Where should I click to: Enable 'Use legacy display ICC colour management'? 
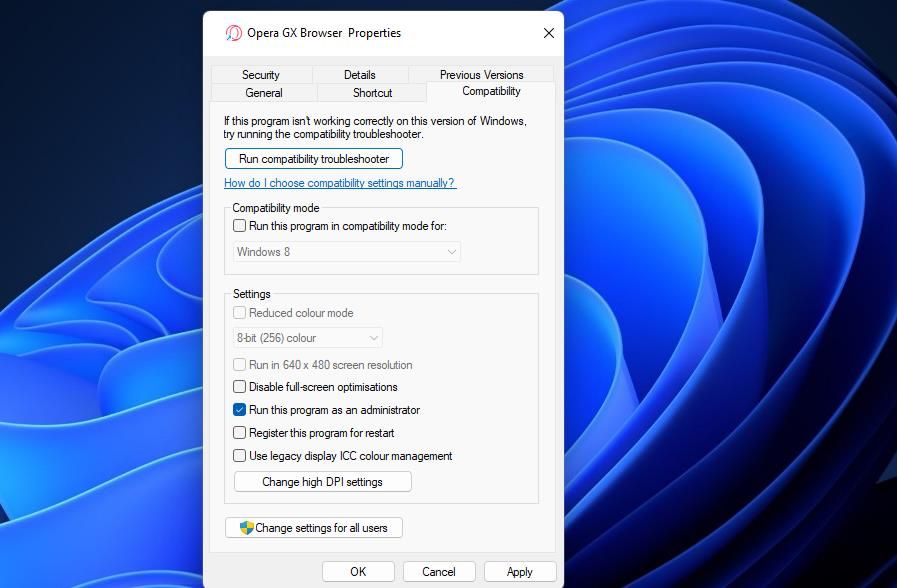[x=240, y=456]
